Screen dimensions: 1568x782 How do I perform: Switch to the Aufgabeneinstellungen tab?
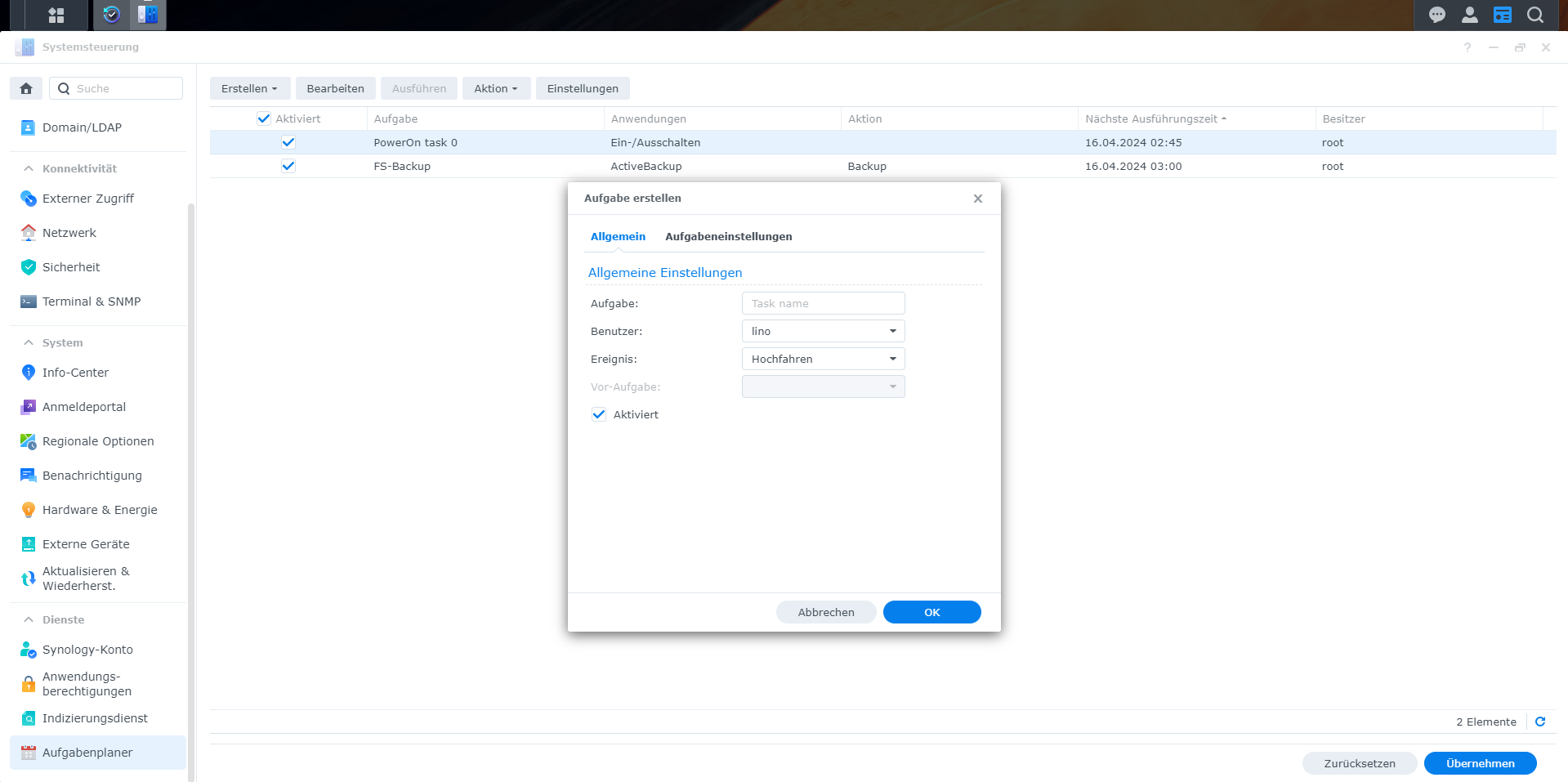(727, 236)
